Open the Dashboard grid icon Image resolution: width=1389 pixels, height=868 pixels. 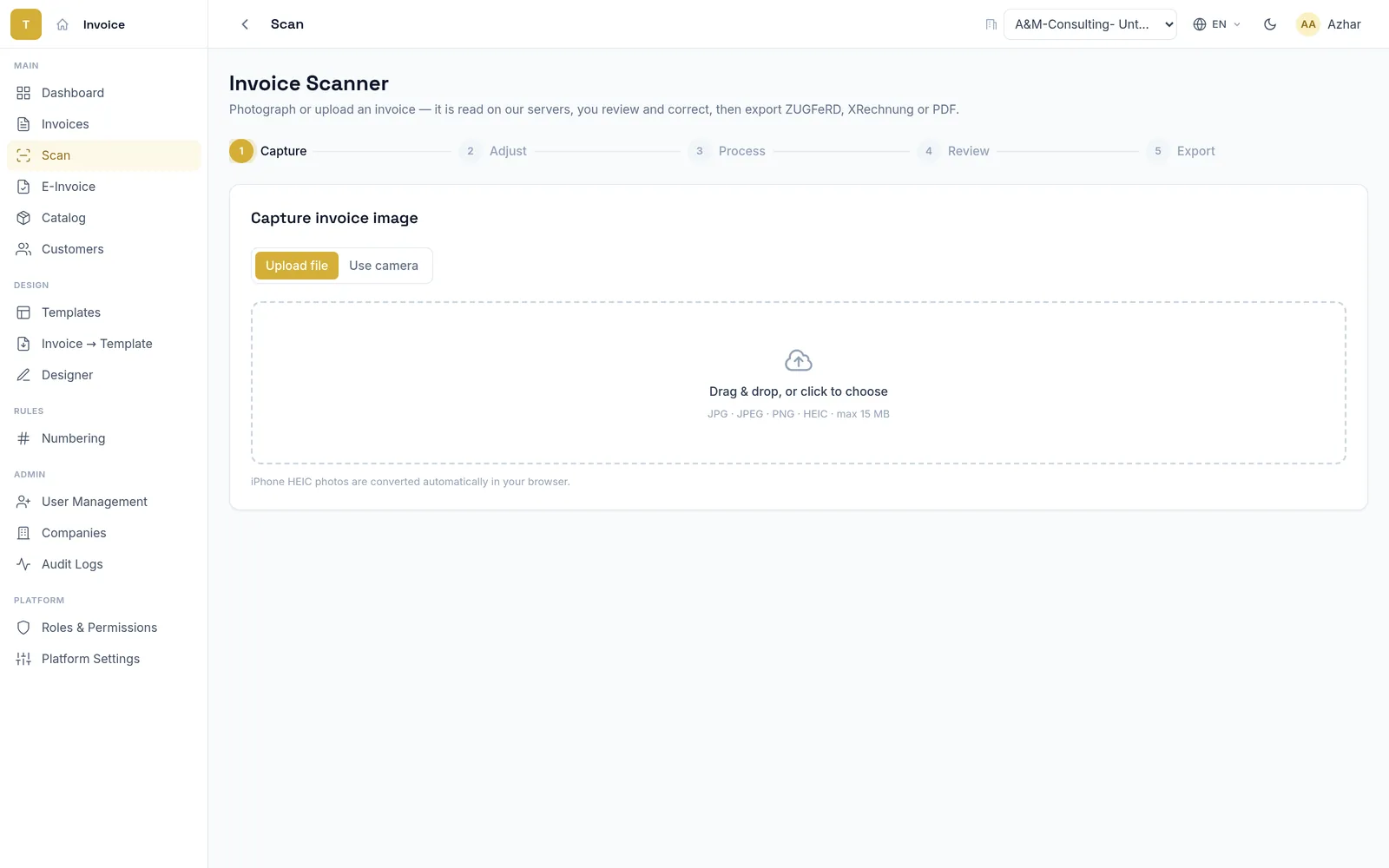(23, 93)
